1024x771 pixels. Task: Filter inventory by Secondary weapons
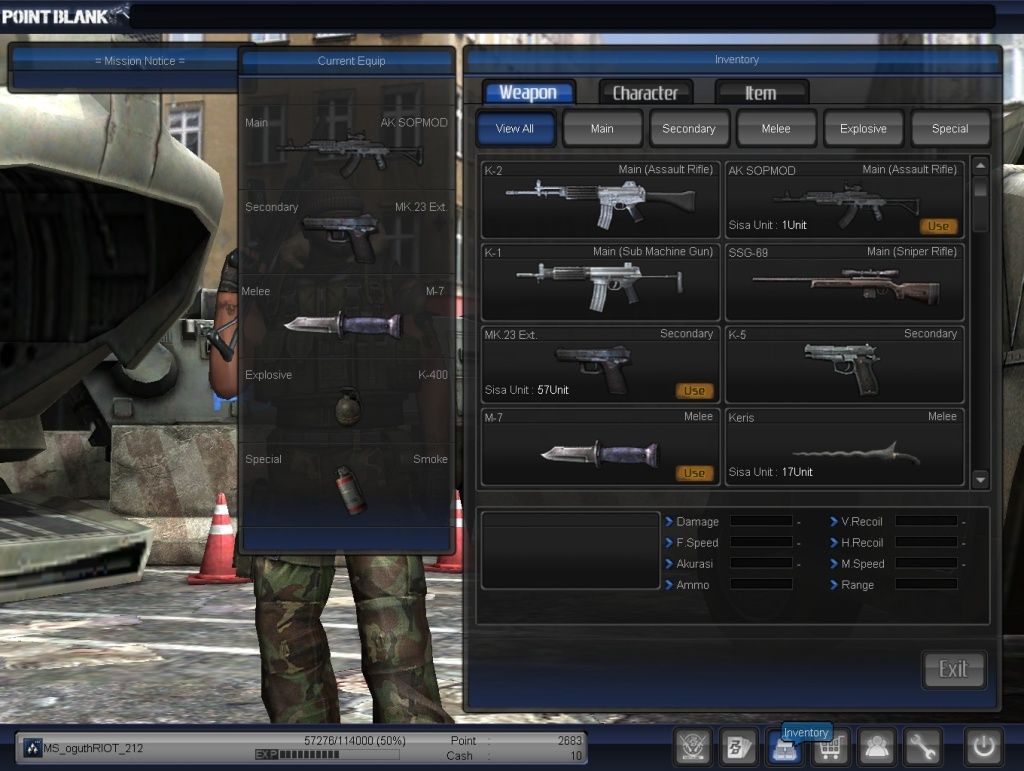point(689,129)
